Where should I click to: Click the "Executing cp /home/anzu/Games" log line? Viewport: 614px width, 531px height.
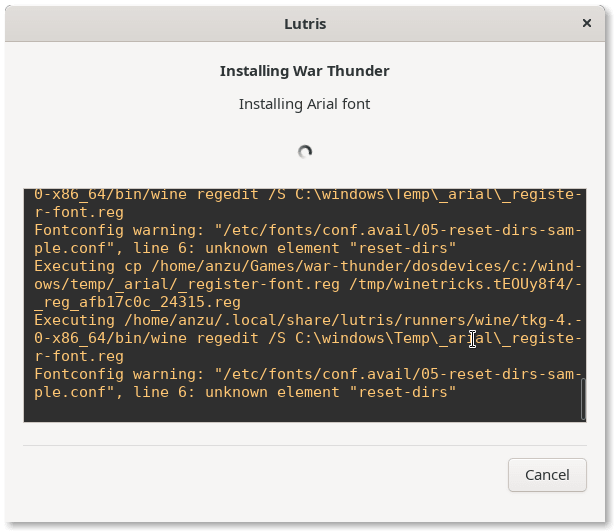coord(307,266)
